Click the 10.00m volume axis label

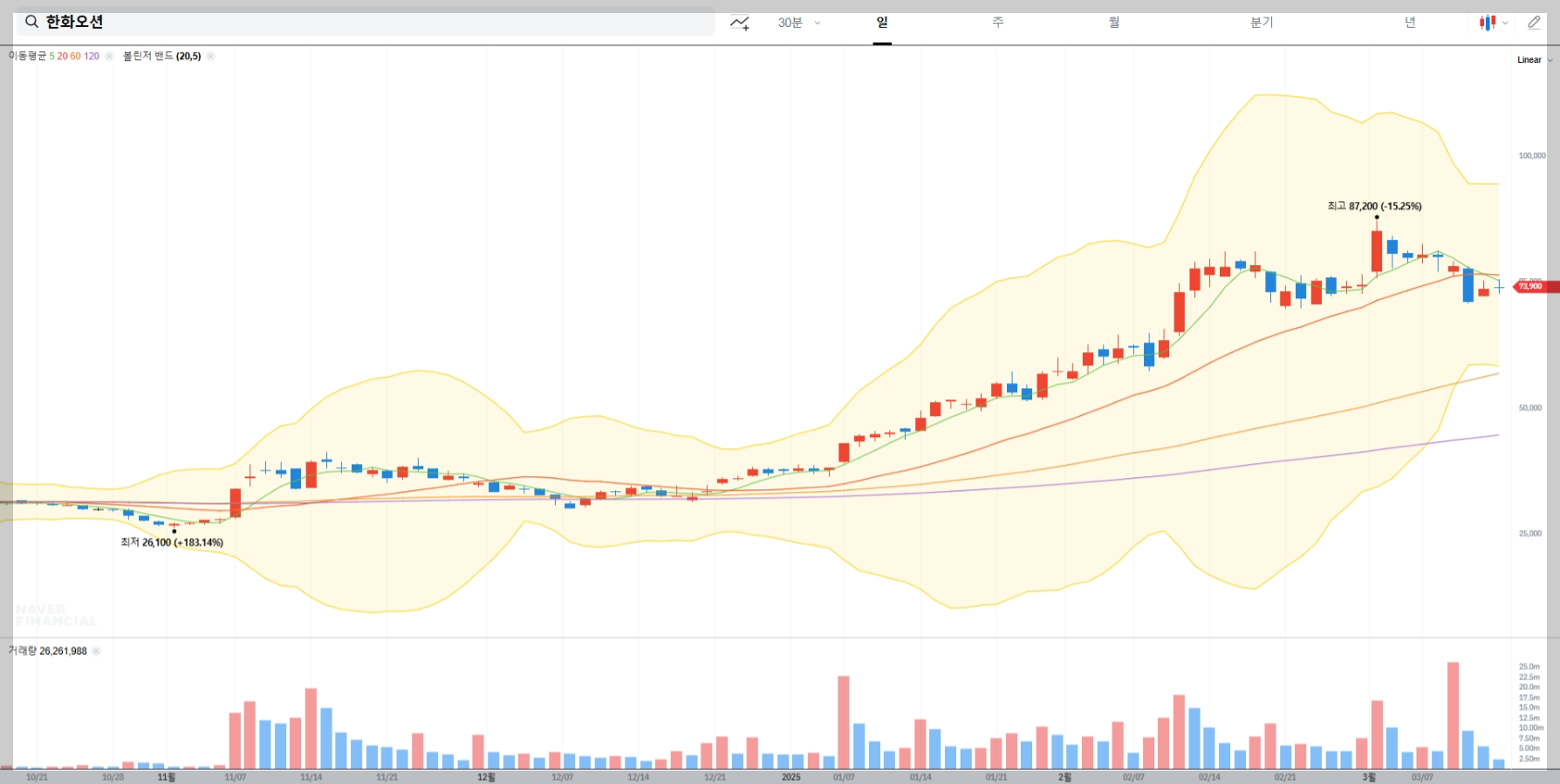(x=1531, y=727)
